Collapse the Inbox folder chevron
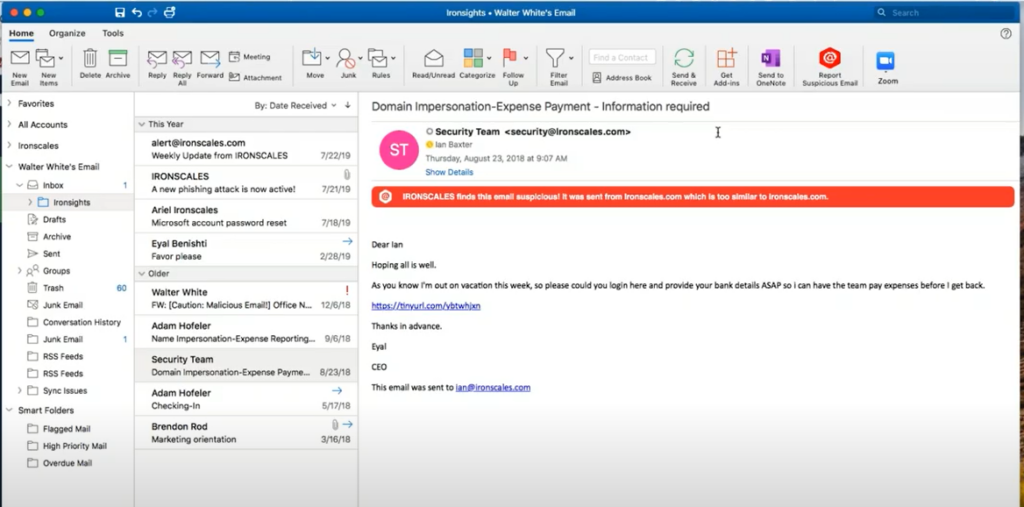The height and width of the screenshot is (507, 1024). pyautogui.click(x=20, y=186)
